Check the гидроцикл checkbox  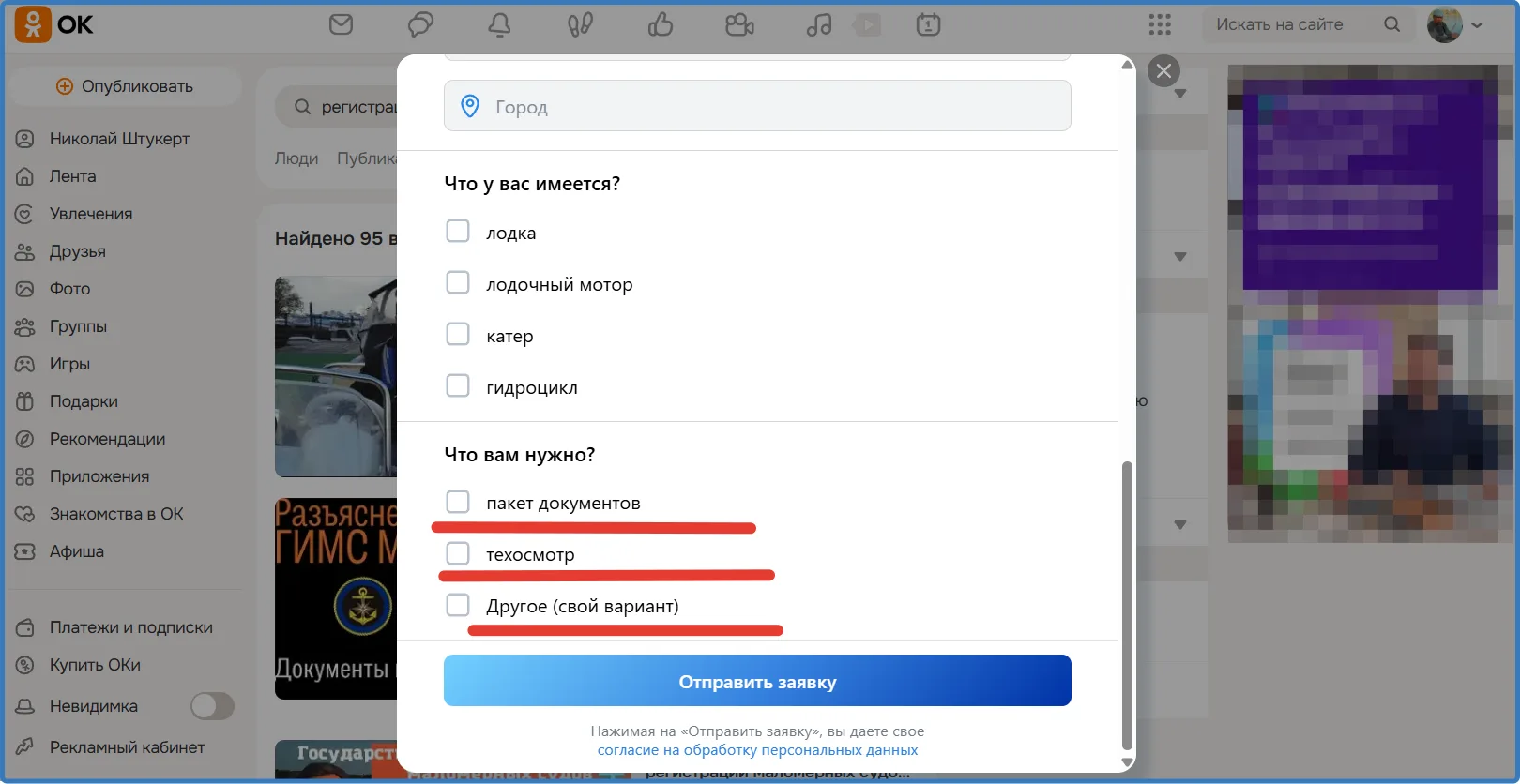(x=458, y=385)
